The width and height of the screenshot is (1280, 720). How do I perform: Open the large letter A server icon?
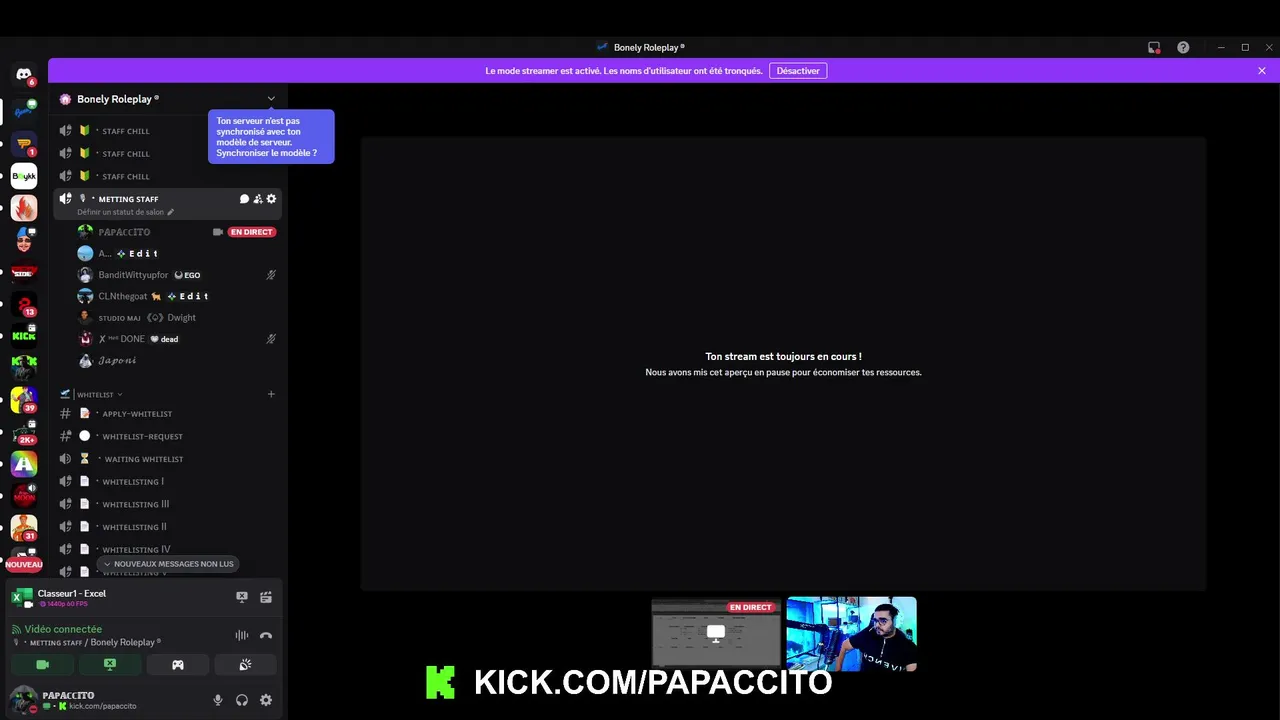pos(24,464)
